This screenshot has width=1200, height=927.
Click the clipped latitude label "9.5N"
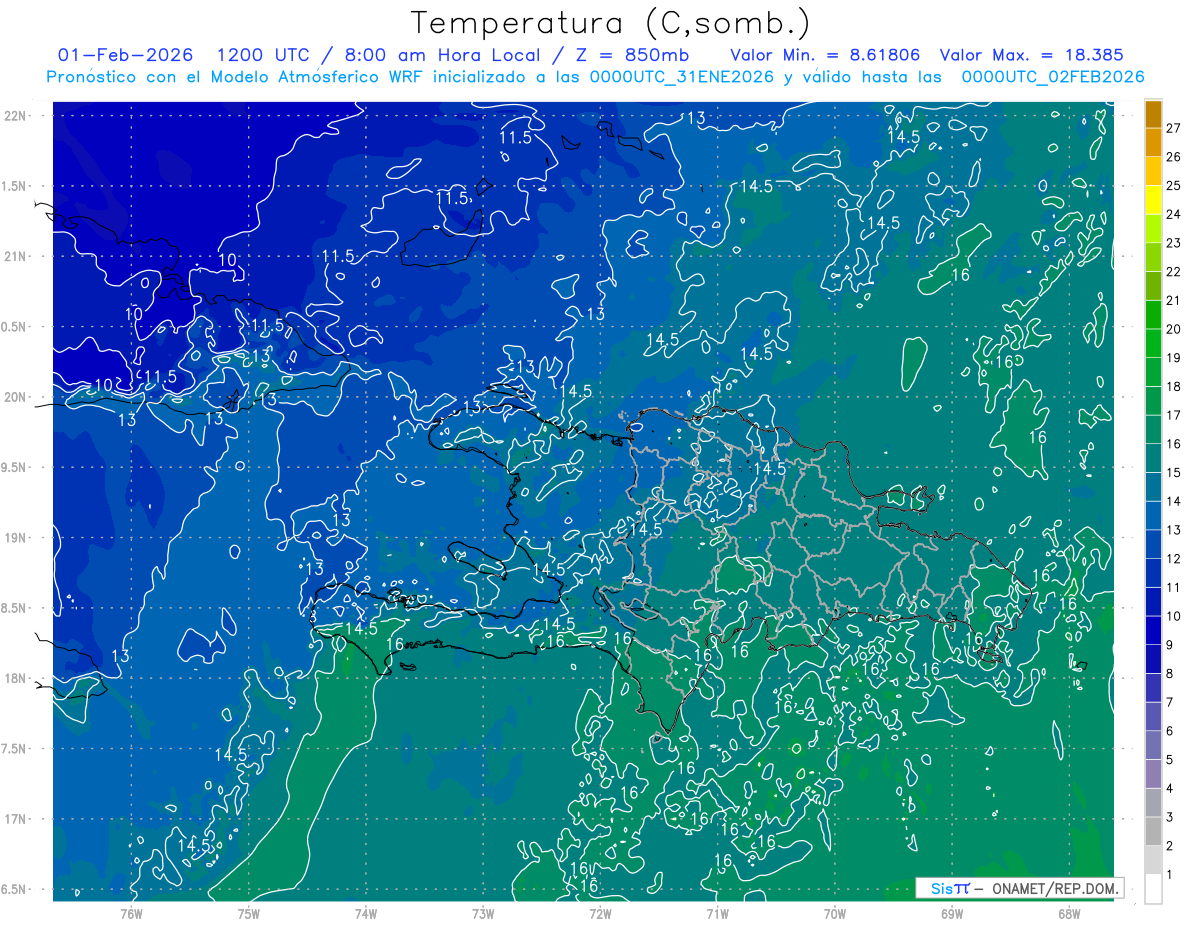(x=14, y=467)
